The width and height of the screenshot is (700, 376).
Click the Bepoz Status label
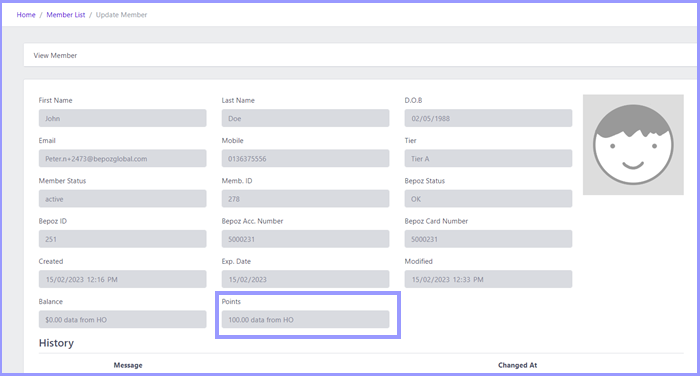(425, 181)
